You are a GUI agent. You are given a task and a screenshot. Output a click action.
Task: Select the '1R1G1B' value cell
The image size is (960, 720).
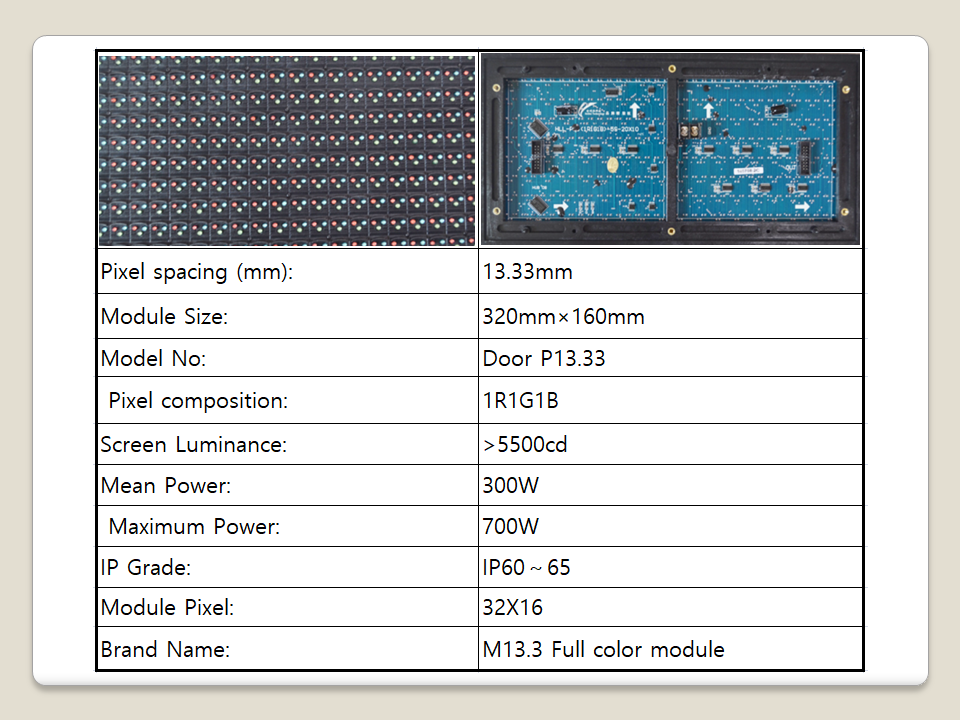[x=520, y=401]
